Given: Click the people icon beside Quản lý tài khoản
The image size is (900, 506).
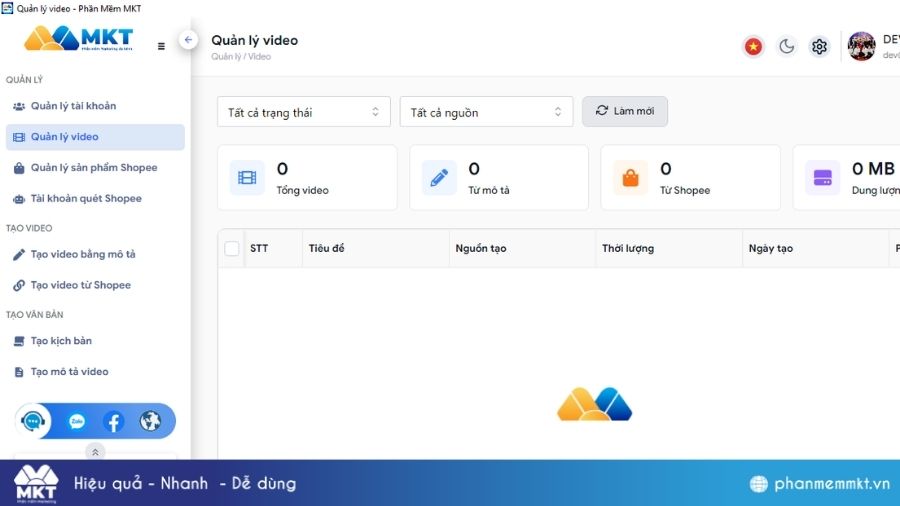Looking at the screenshot, I should pyautogui.click(x=19, y=106).
